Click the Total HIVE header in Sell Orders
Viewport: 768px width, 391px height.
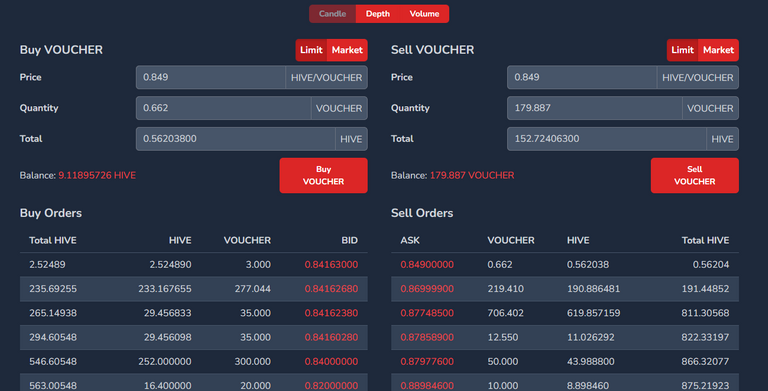pyautogui.click(x=705, y=241)
